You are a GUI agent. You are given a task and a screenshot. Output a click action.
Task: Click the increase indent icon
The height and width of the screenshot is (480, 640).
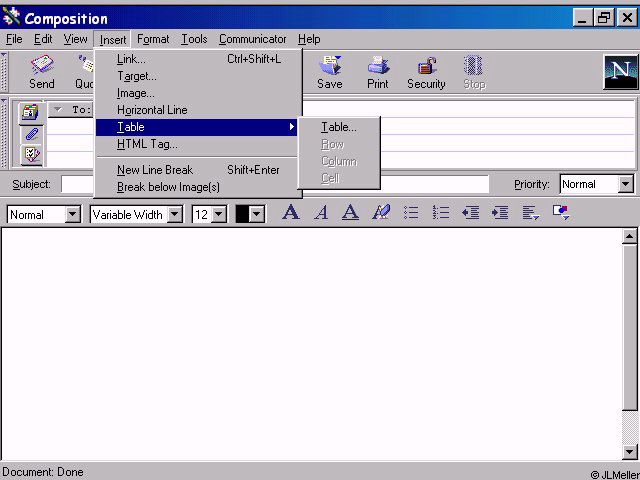pos(500,212)
